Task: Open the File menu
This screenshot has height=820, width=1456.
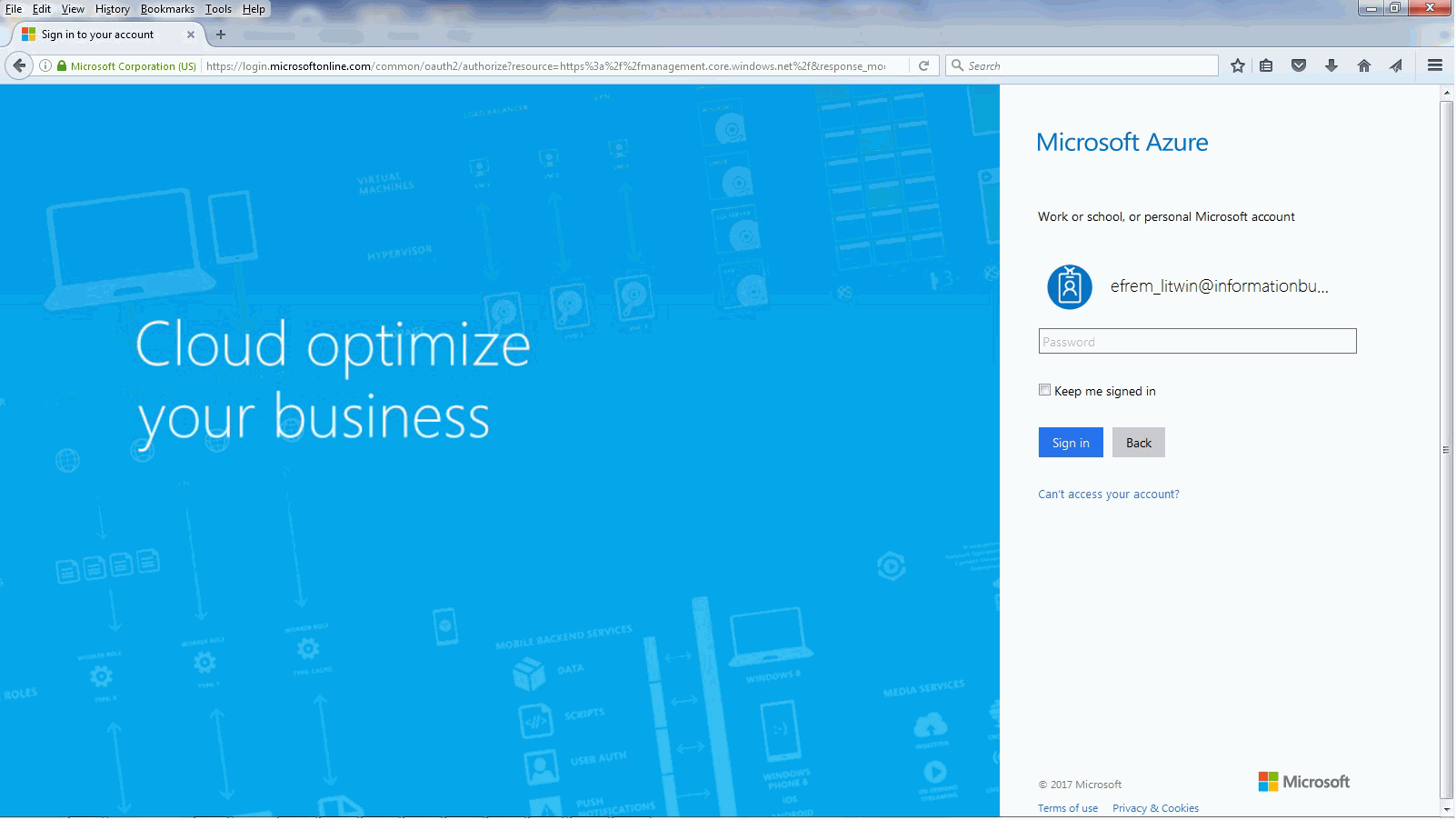Action: point(14,9)
